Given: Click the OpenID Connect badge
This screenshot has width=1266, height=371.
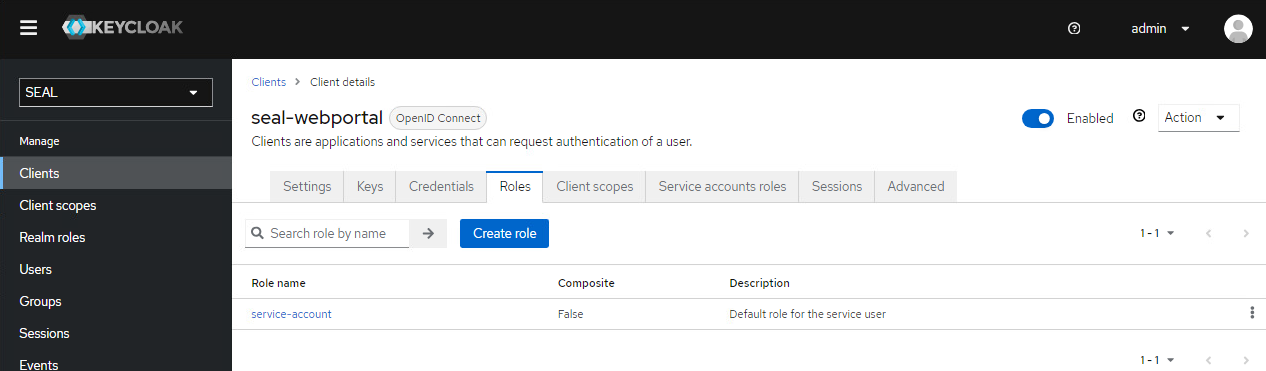Looking at the screenshot, I should [x=438, y=118].
